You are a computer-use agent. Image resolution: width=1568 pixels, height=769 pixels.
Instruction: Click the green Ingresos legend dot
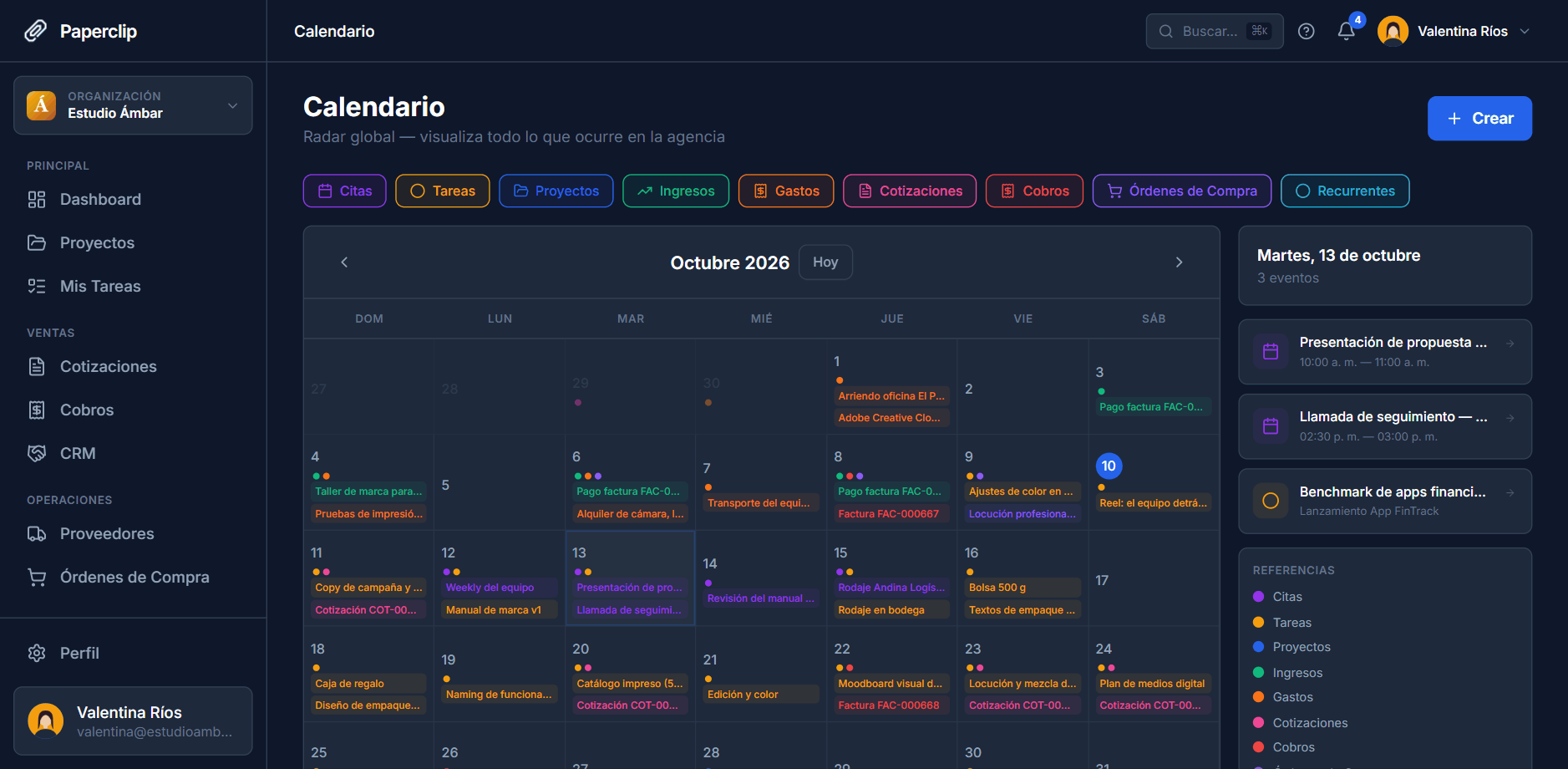tap(1258, 673)
